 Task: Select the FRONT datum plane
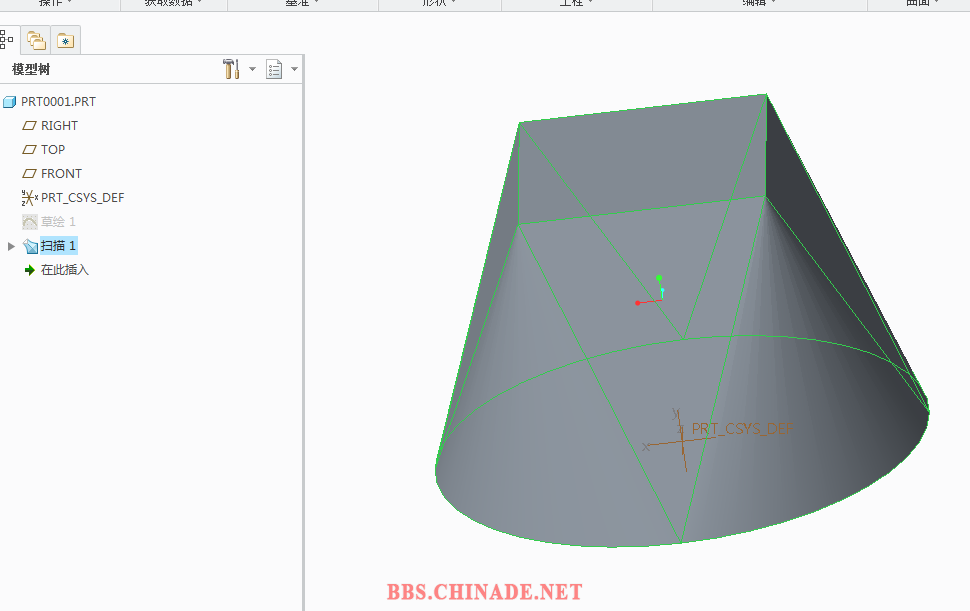click(61, 174)
